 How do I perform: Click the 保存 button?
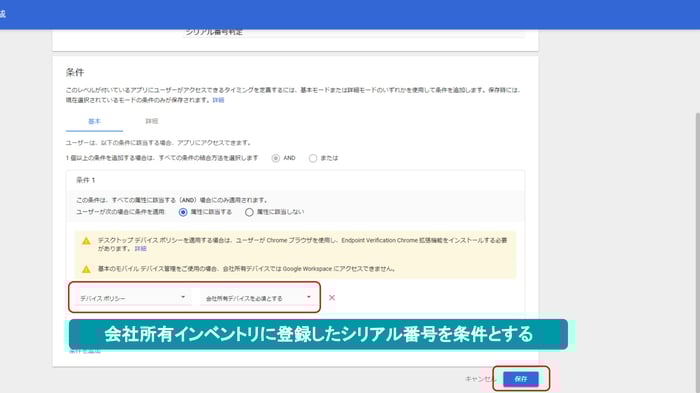point(521,379)
